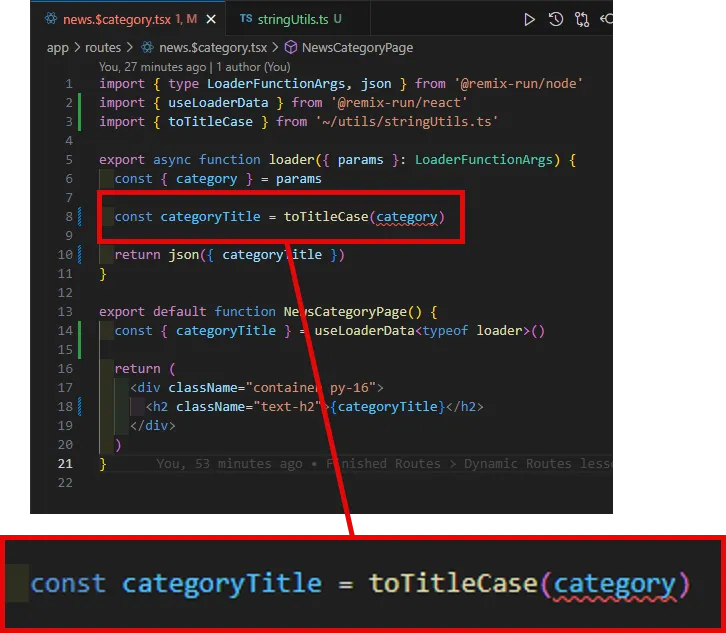This screenshot has width=726, height=633.
Task: Click the React file icon on news.$category.tsx tab
Action: tap(51, 19)
